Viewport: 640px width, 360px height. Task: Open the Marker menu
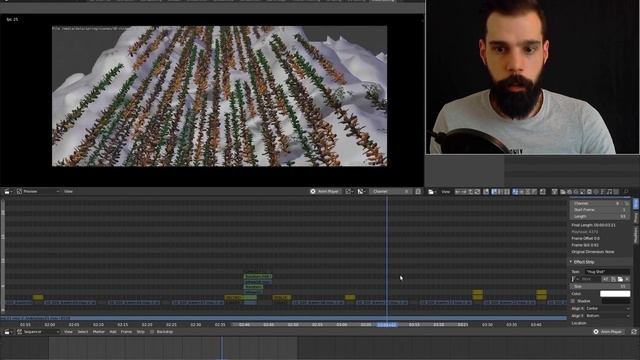pos(99,332)
